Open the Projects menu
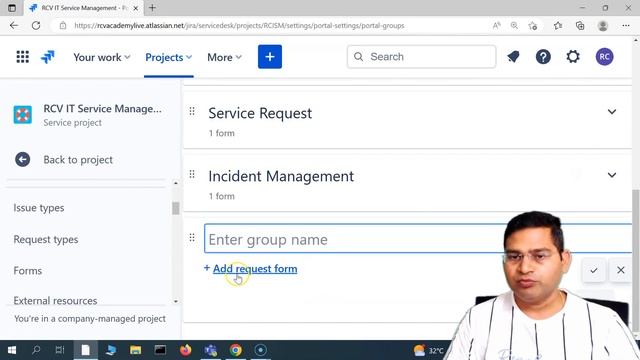Screen dimensions: 640x360 coord(169,57)
